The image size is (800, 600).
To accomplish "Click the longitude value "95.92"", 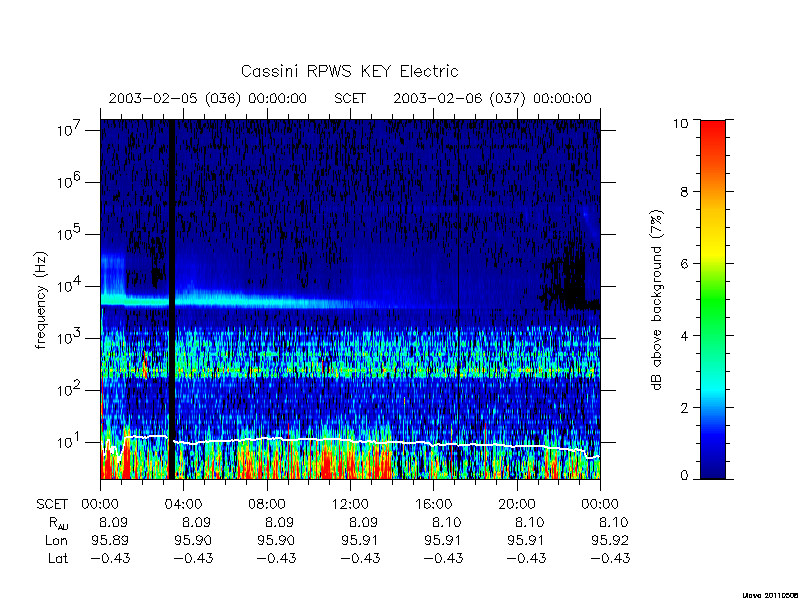I will (610, 540).
